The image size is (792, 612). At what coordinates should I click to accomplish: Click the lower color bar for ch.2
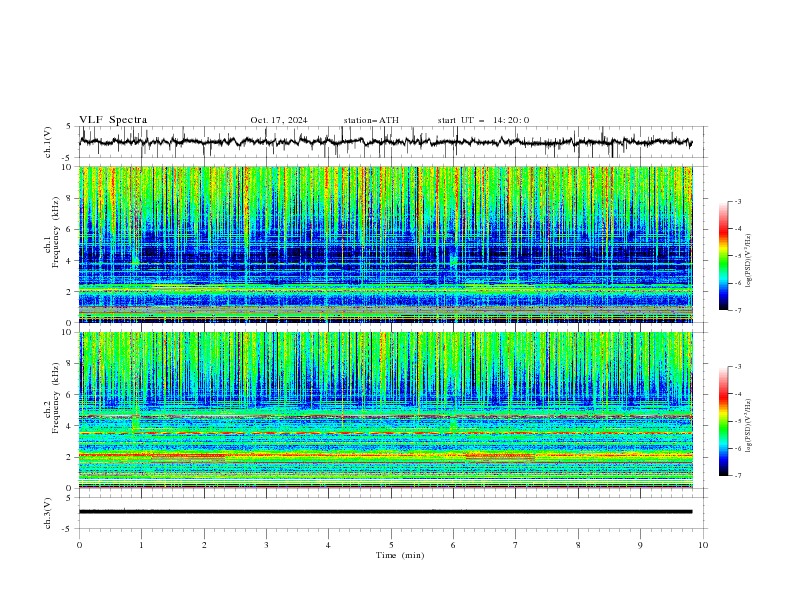tap(724, 421)
